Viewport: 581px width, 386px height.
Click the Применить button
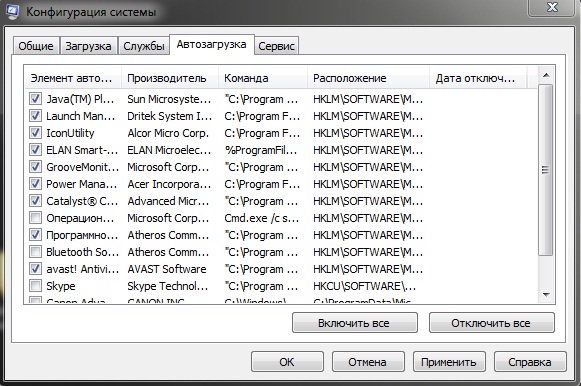click(449, 362)
